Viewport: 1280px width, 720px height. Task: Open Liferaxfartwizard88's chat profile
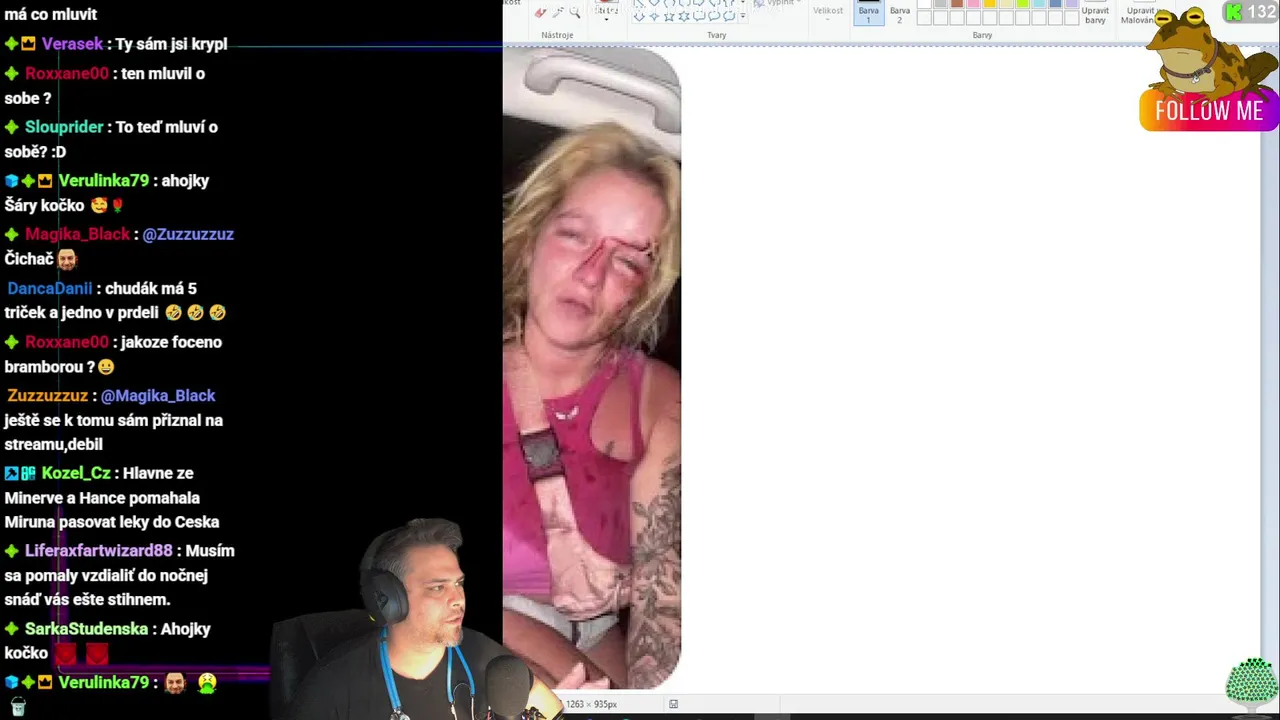pos(99,551)
